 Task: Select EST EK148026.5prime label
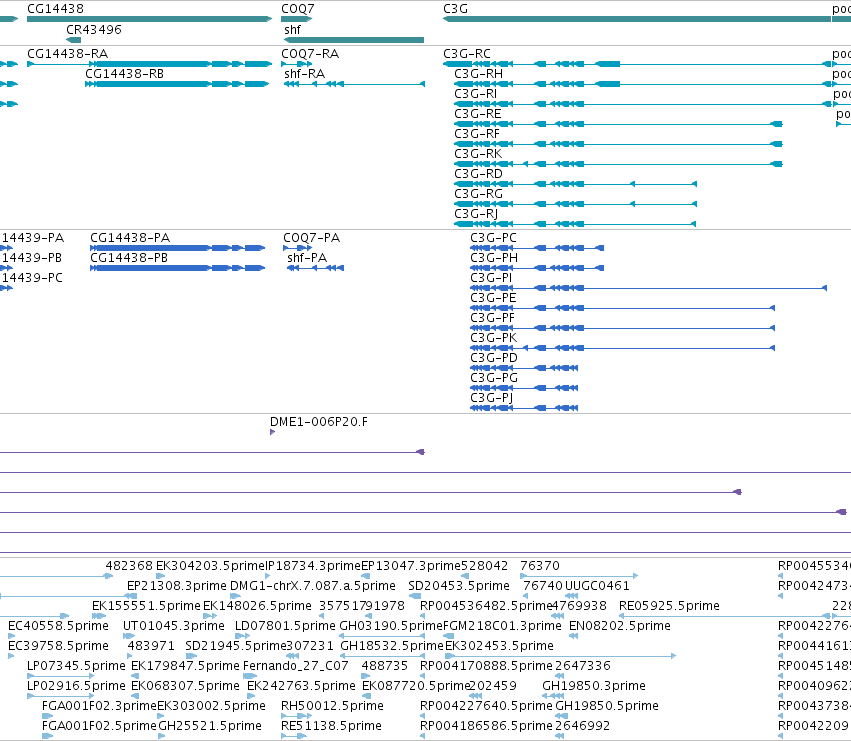tap(257, 606)
